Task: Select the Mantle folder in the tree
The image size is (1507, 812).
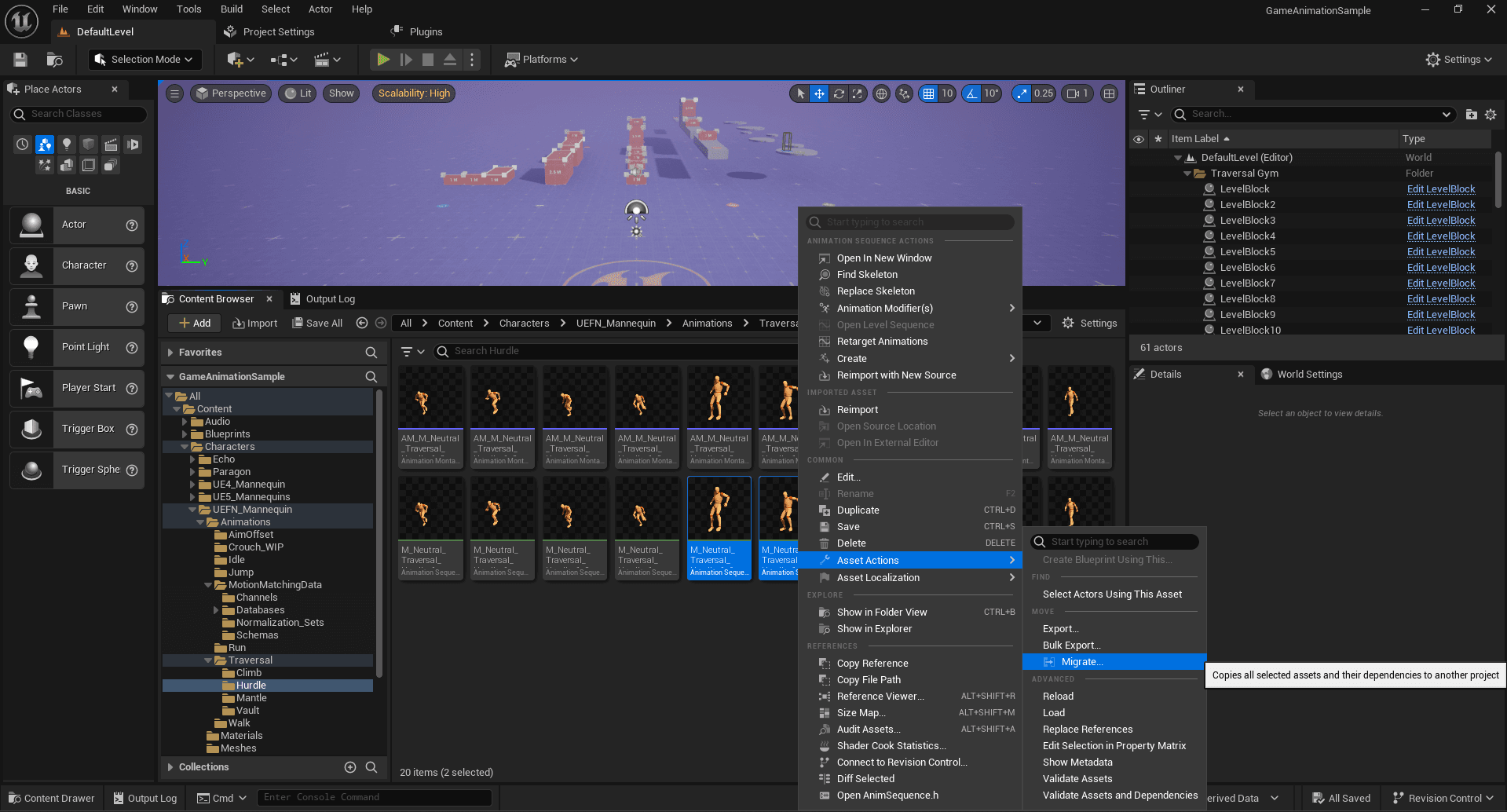Action: (x=251, y=698)
